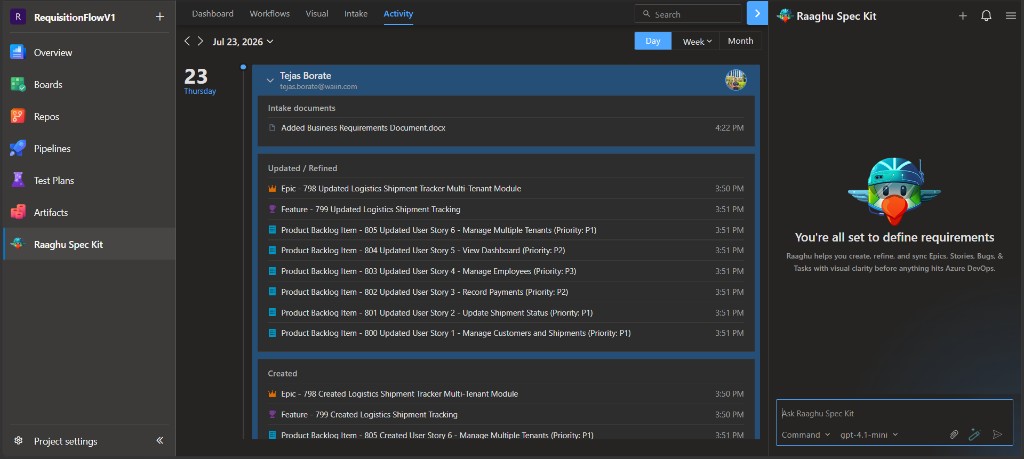Open Test Plans flask icon

click(x=18, y=180)
